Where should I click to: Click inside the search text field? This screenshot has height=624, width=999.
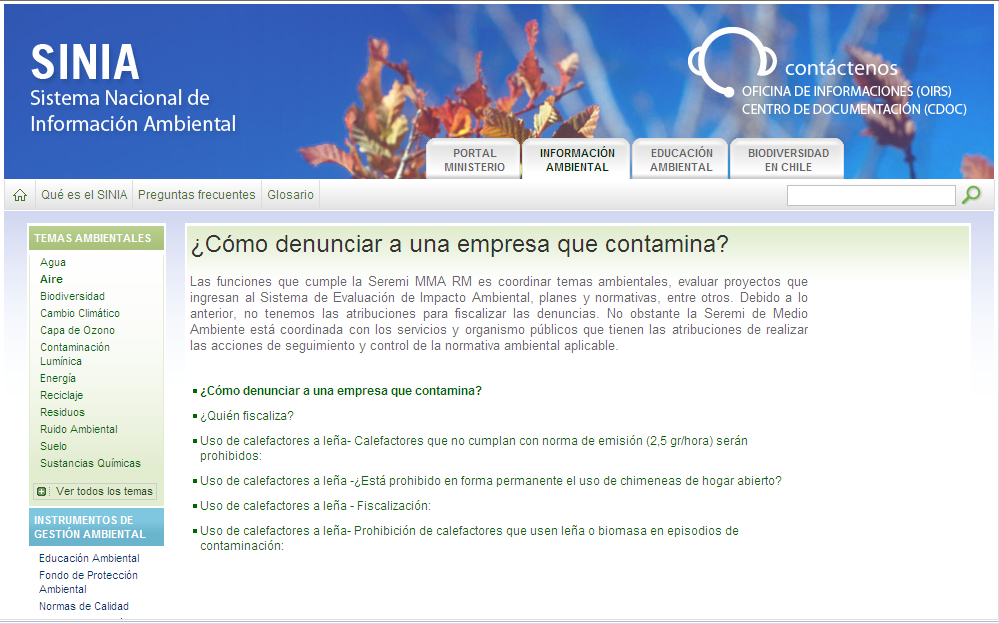coord(870,195)
